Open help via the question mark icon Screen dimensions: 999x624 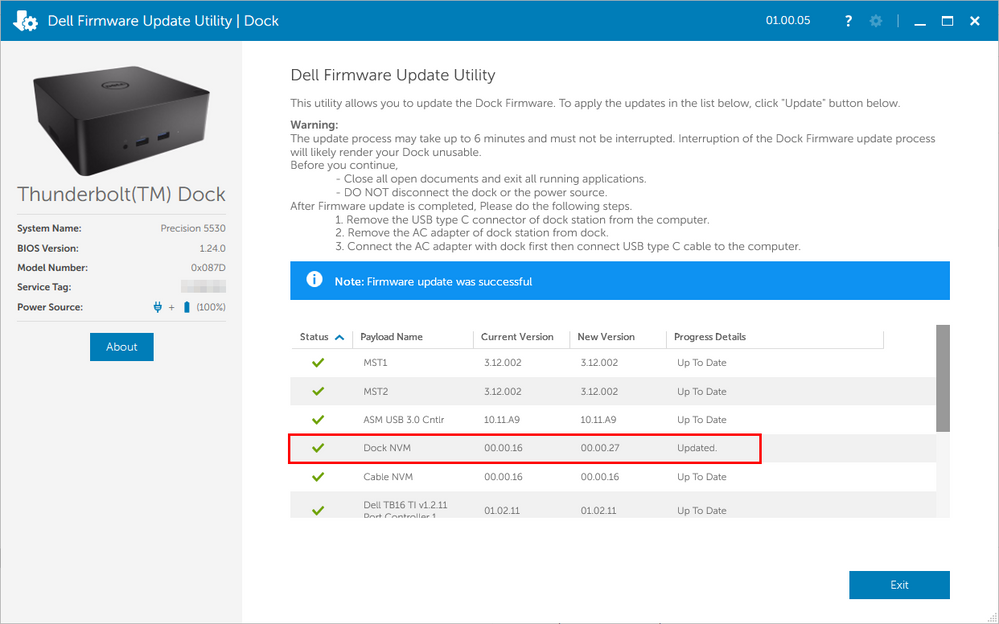pos(848,21)
